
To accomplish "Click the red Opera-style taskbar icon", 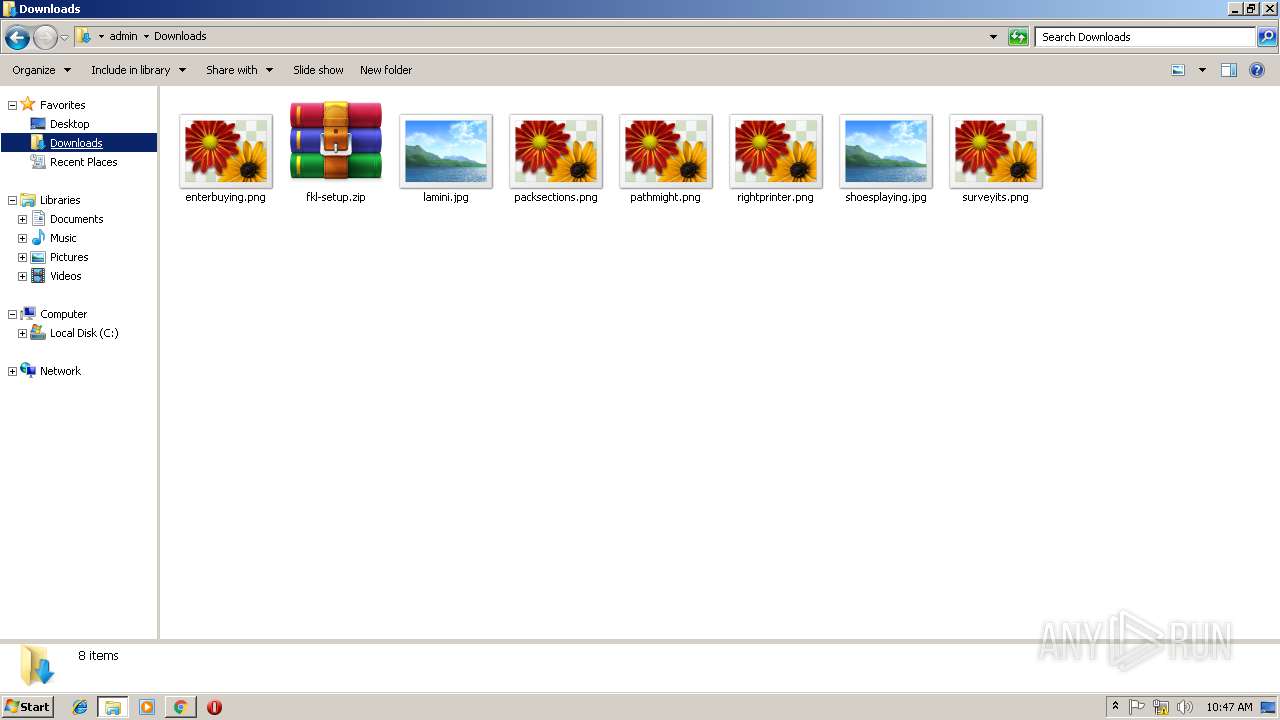I will 214,707.
